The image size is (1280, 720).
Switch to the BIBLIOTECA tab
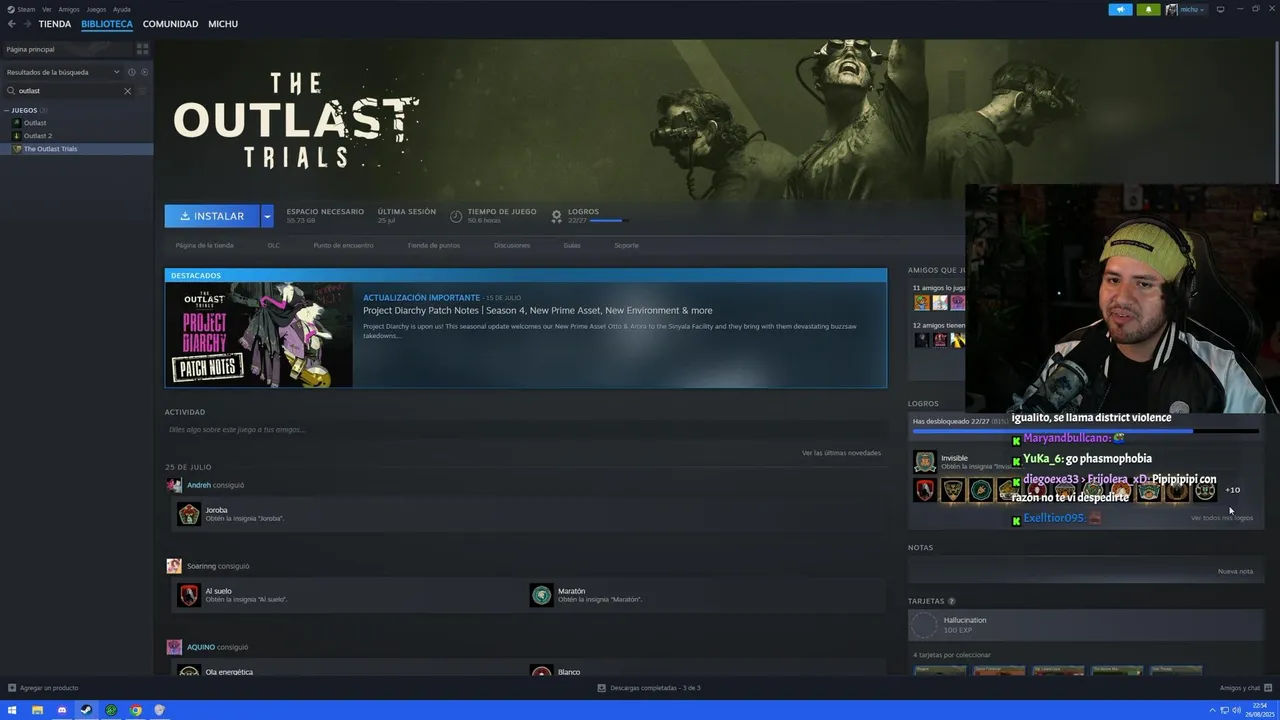click(107, 24)
